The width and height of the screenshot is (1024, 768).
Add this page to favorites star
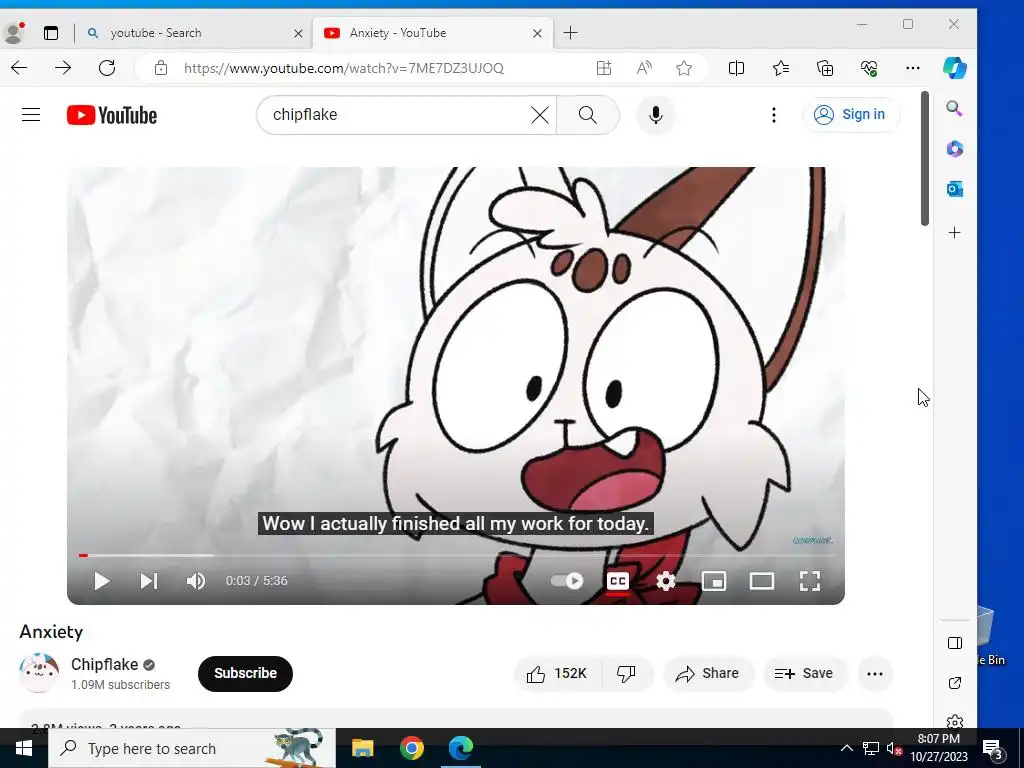(684, 68)
